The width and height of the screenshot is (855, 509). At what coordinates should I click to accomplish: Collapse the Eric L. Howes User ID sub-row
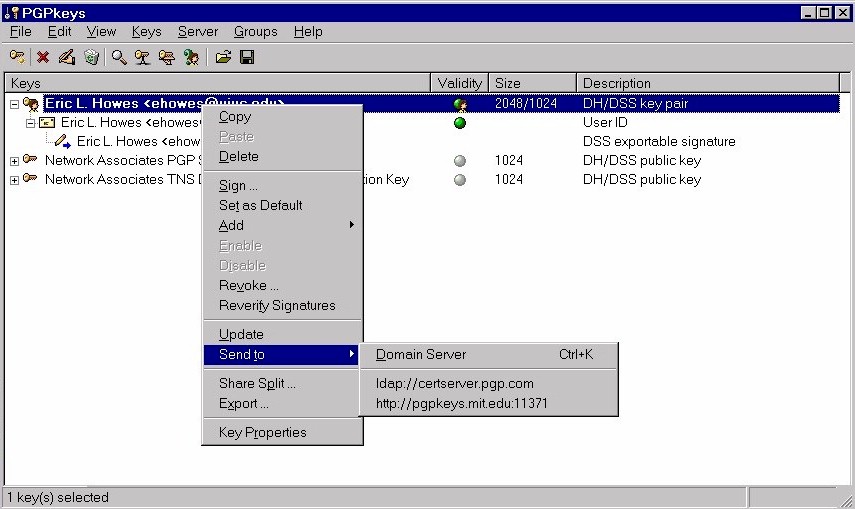click(x=31, y=123)
